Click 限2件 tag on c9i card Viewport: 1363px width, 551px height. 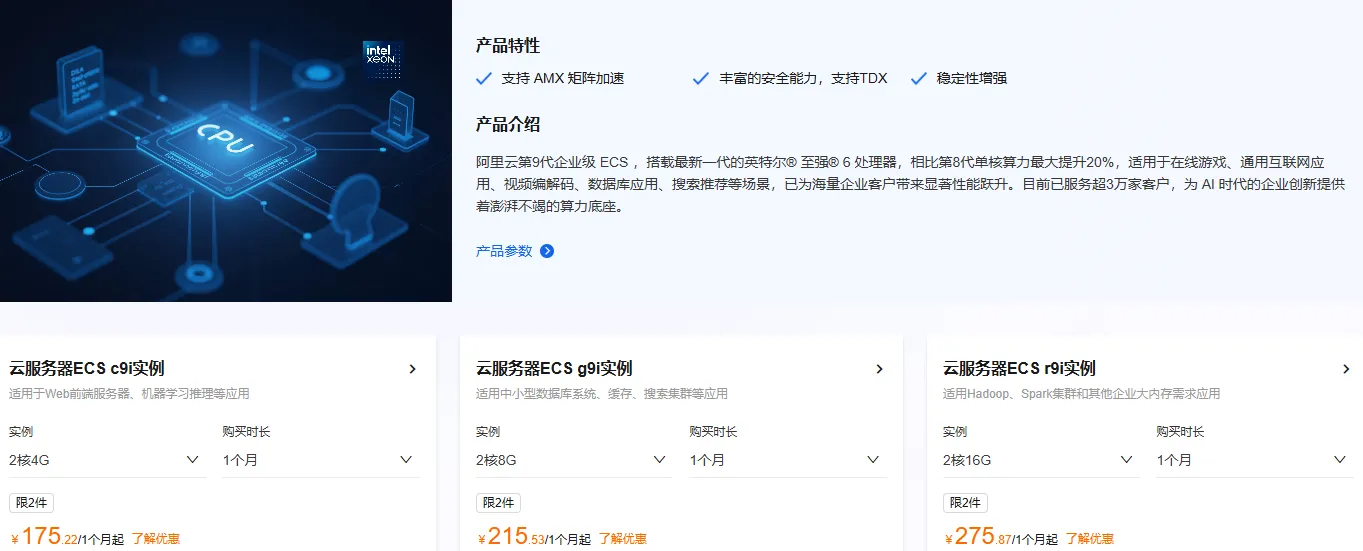click(31, 503)
